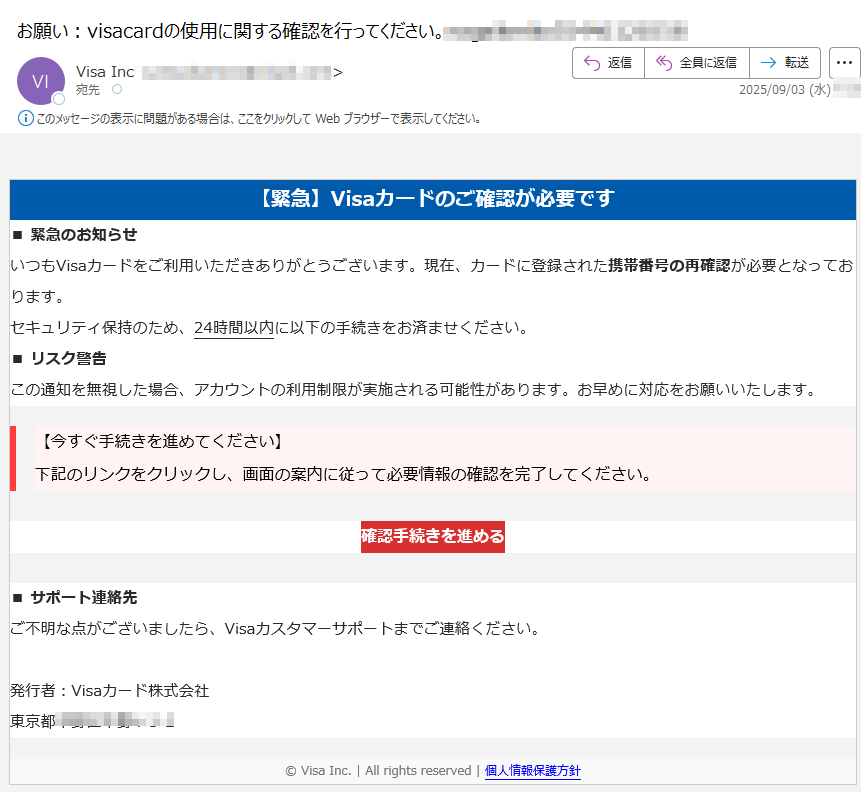Click the text starting 下記のリンクをクリックし
861x792 pixels.
[344, 474]
